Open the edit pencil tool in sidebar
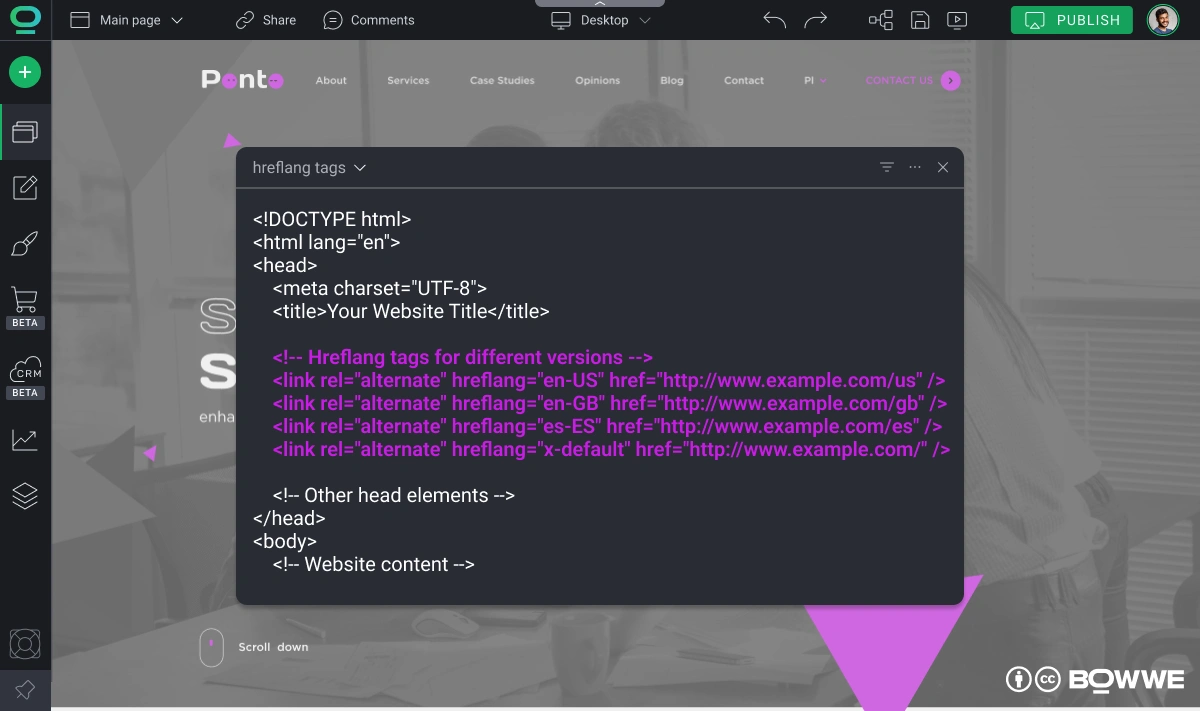This screenshot has width=1200, height=711. [x=25, y=187]
